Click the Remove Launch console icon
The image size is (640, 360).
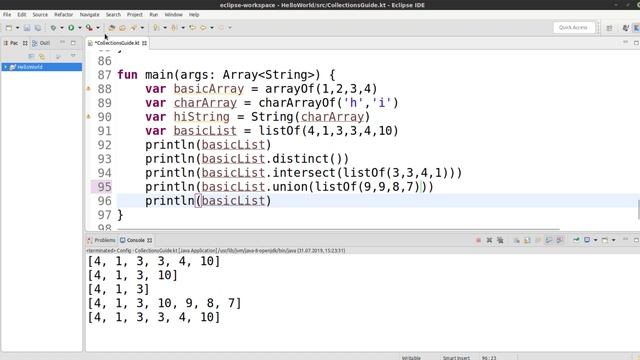point(489,240)
